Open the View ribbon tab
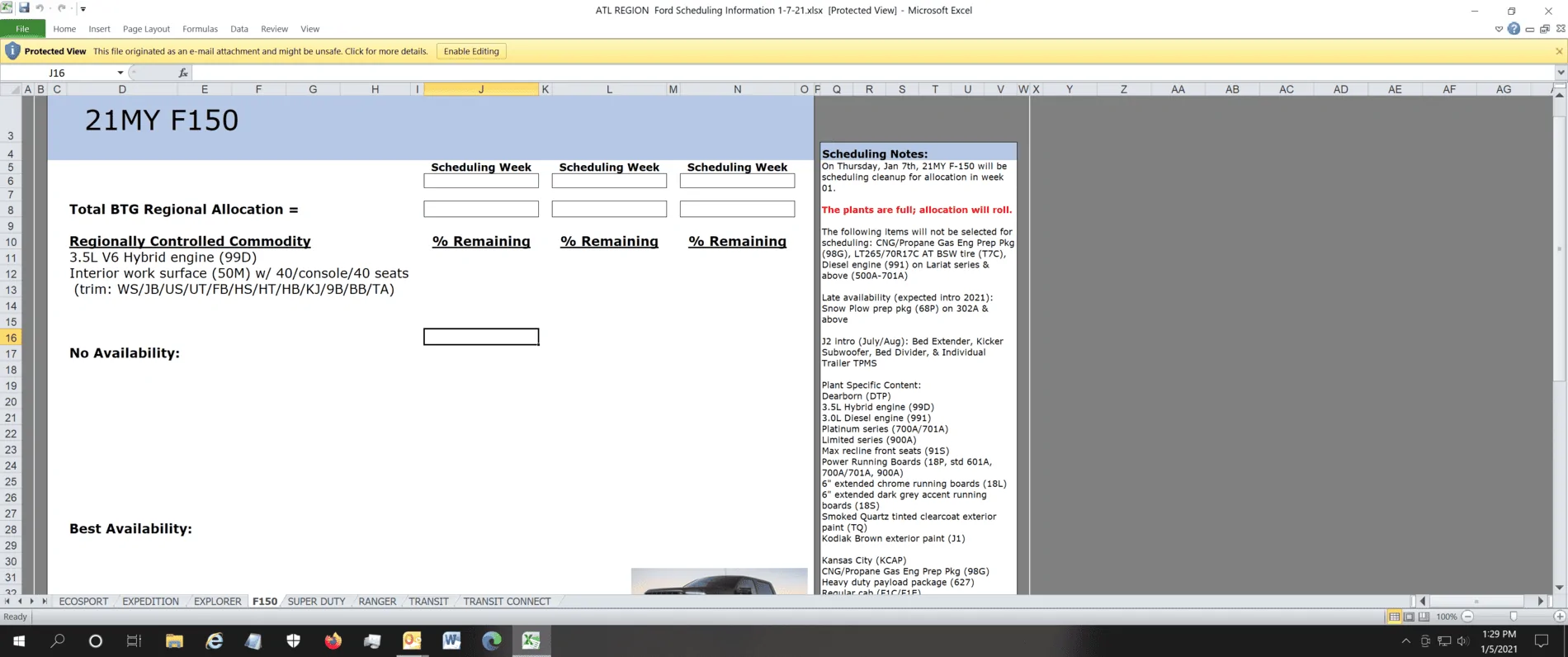 coord(309,29)
